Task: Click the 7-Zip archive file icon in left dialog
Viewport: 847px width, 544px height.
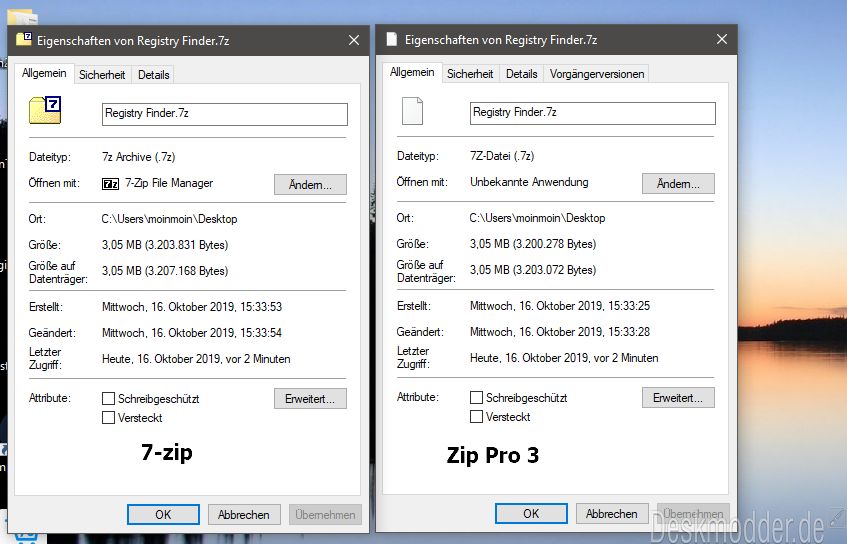Action: click(x=45, y=110)
